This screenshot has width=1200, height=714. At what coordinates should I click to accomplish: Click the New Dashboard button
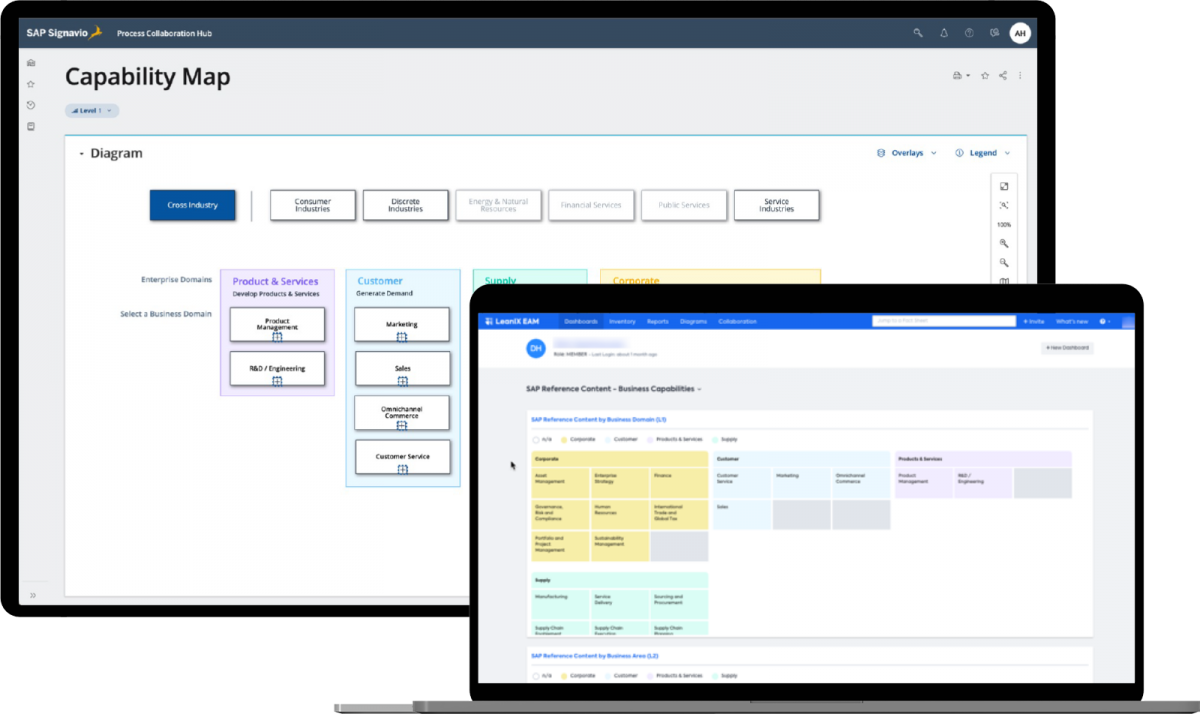1066,347
